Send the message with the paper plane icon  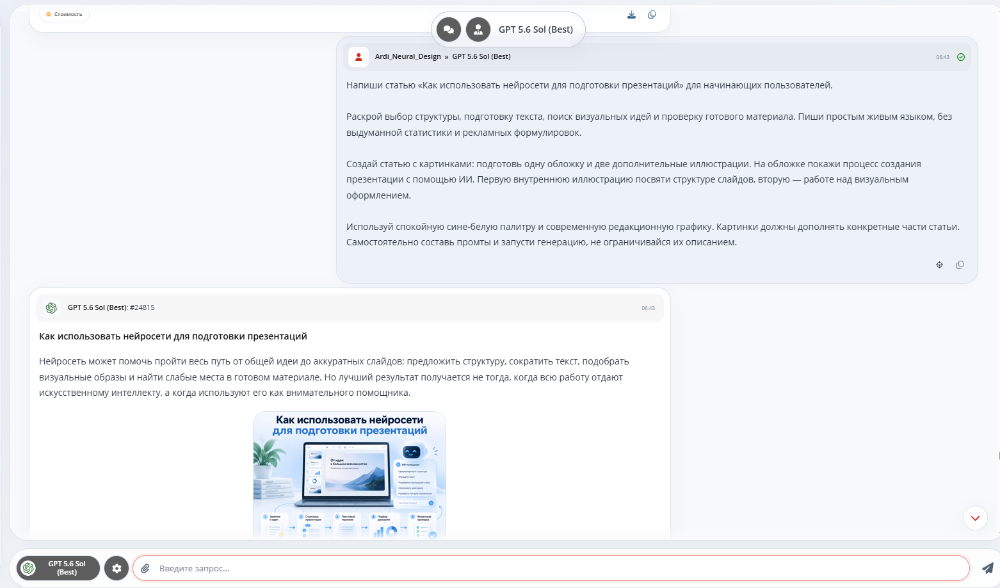(987, 568)
